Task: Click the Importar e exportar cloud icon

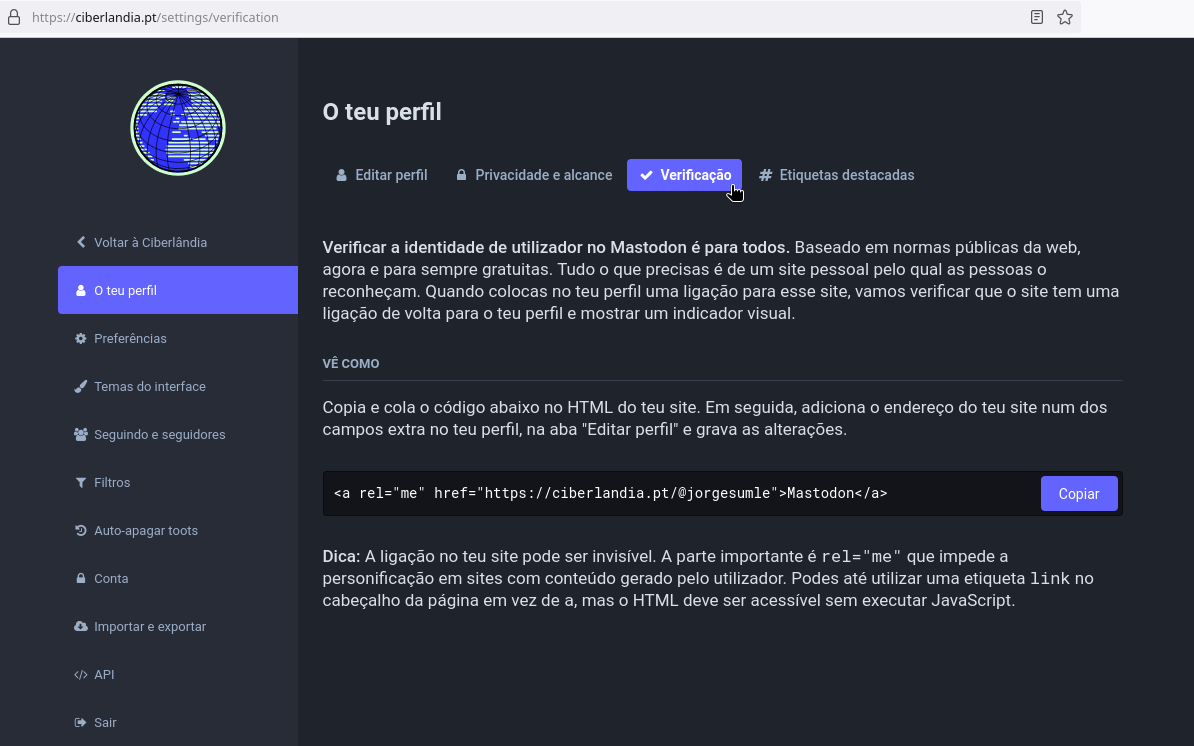Action: click(x=81, y=627)
